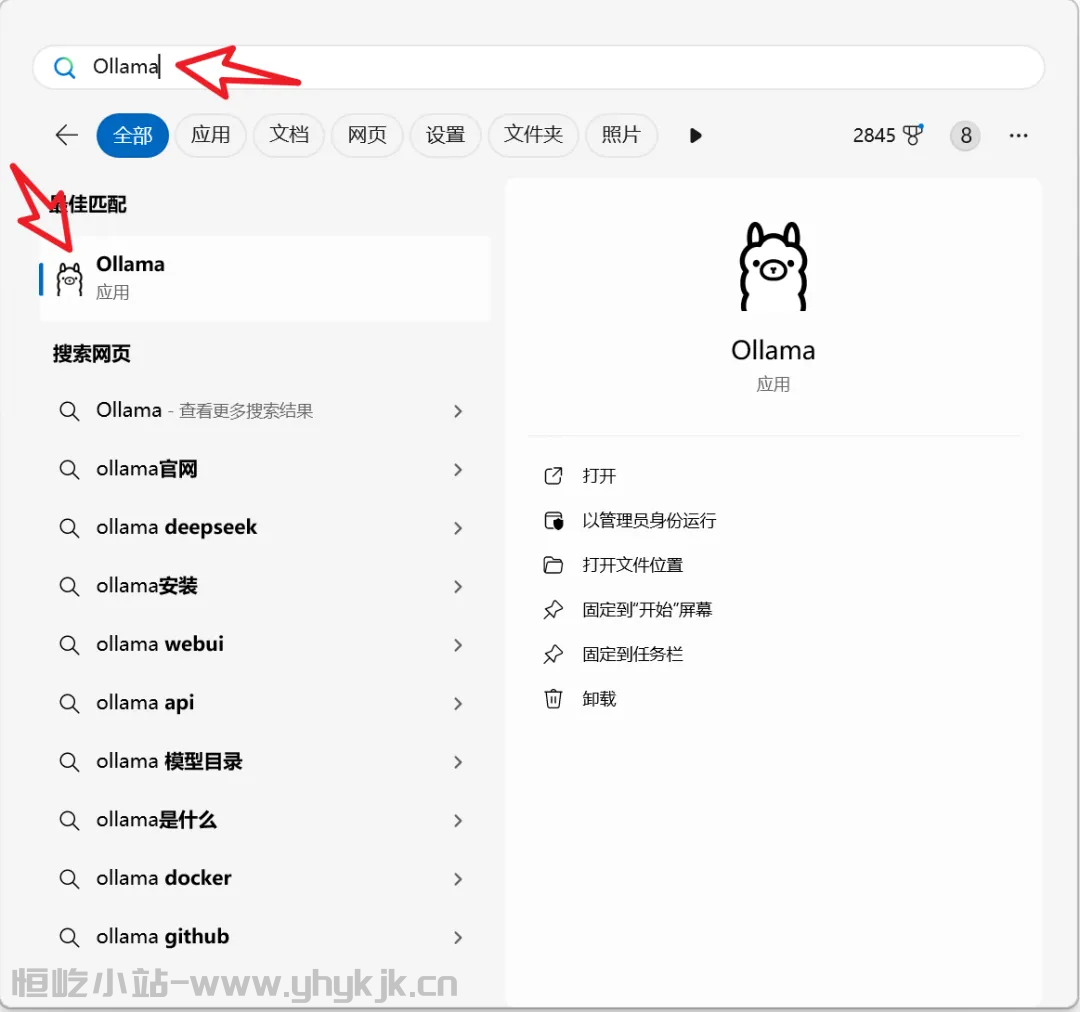Screen dimensions: 1080x1012
Task: Click the Ollama title in the preview pane
Action: point(773,351)
